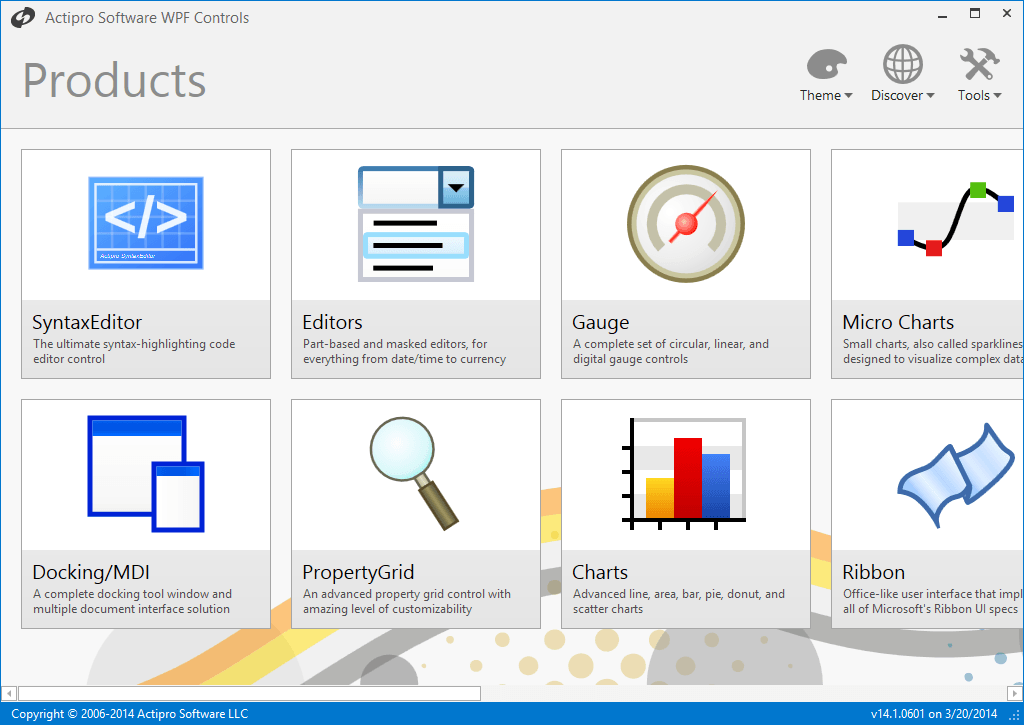Open the Editors product title
Viewport: 1024px width, 725px height.
click(332, 323)
